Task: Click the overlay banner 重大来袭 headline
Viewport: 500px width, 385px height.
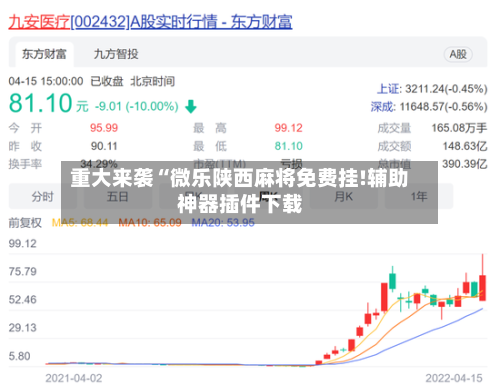Action: point(239,191)
